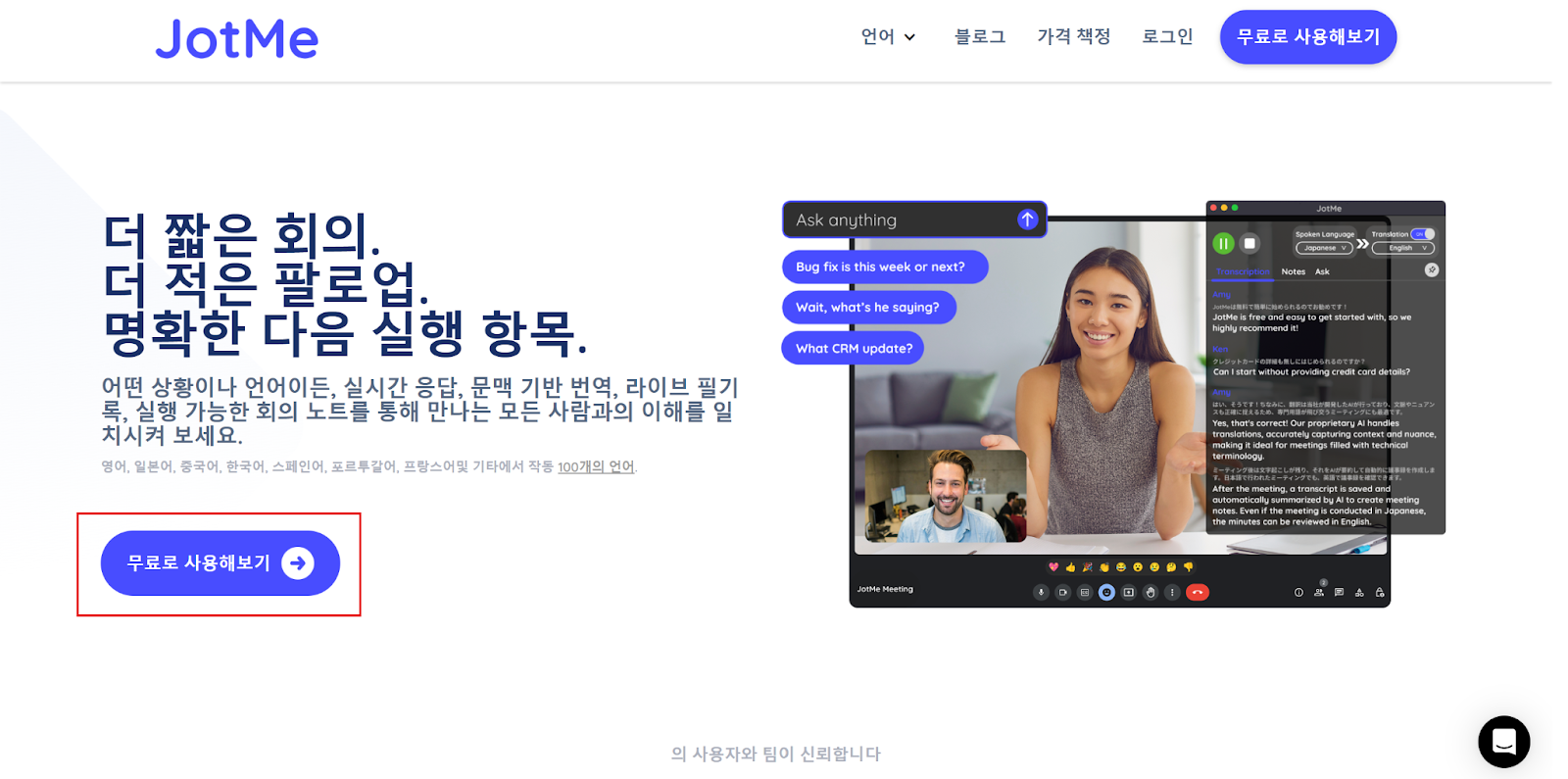Click the red end call button
1568x779 pixels.
pos(1198,592)
